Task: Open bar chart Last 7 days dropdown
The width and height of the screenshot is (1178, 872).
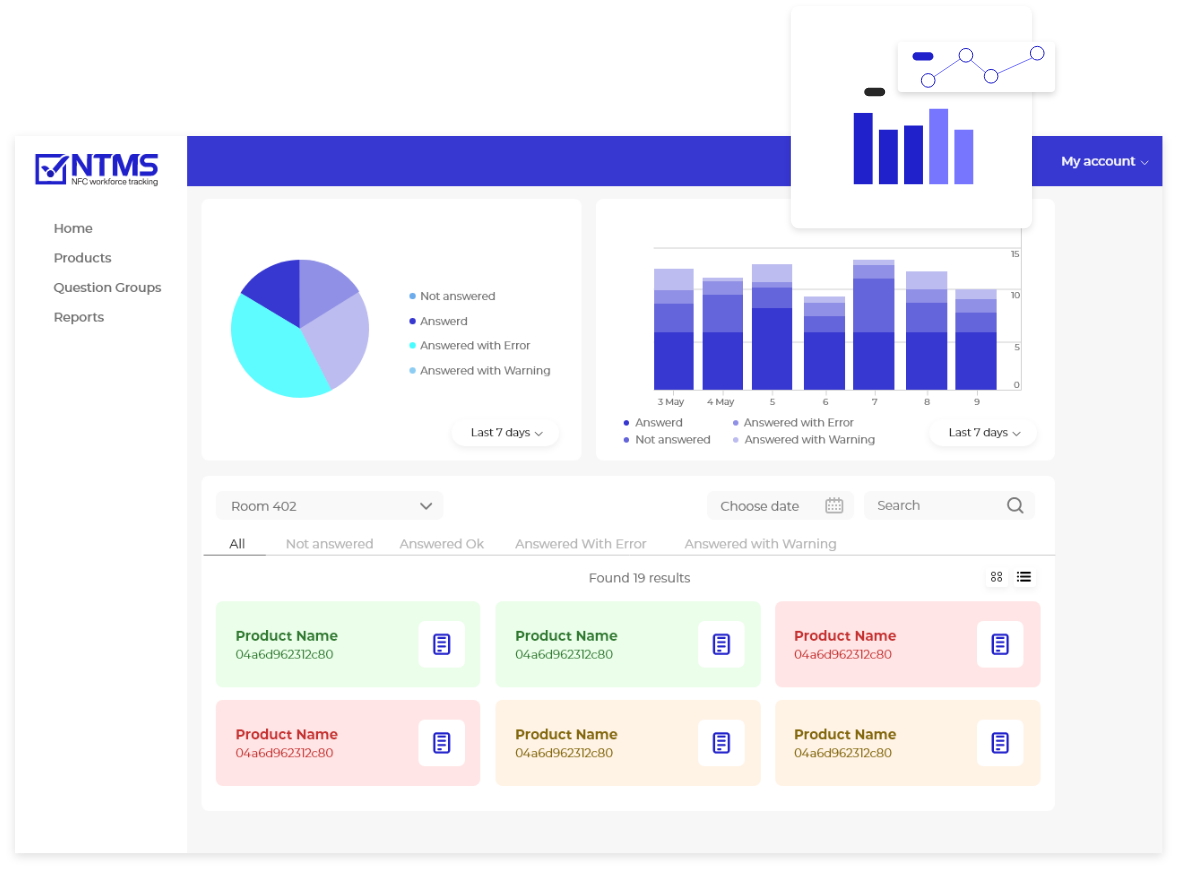Action: (x=983, y=433)
